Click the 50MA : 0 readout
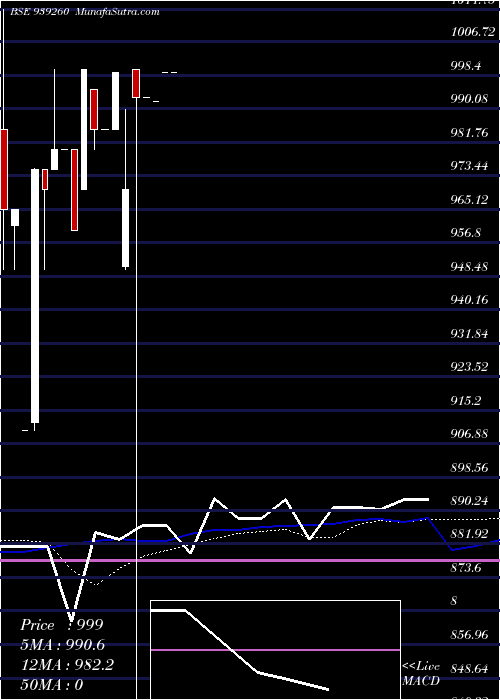This screenshot has width=500, height=700. click(x=52, y=684)
